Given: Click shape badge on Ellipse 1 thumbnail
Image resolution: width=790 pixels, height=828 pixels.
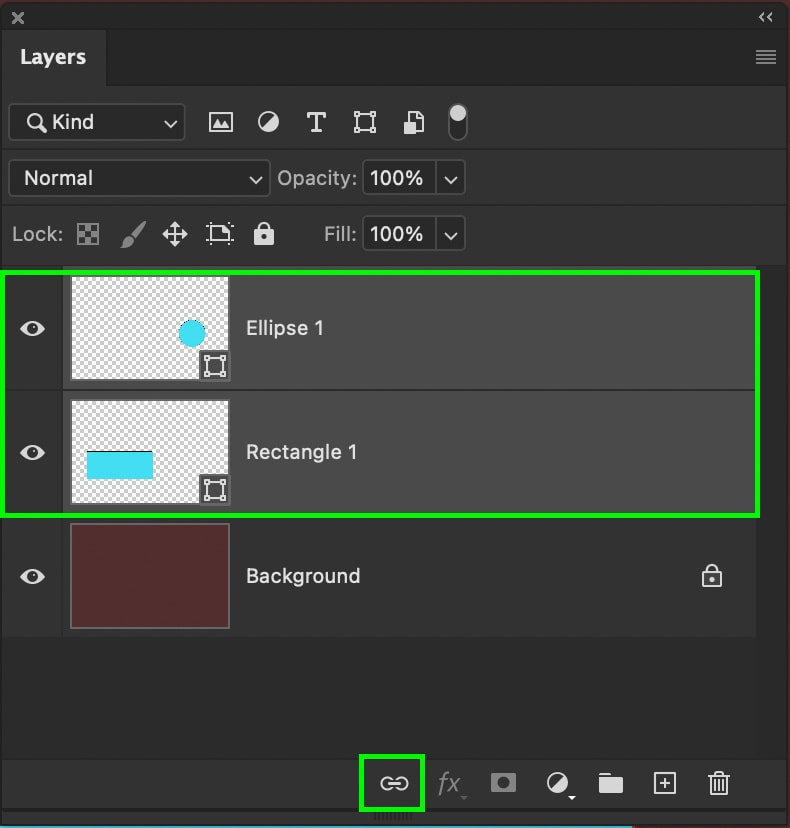Looking at the screenshot, I should click(x=215, y=365).
